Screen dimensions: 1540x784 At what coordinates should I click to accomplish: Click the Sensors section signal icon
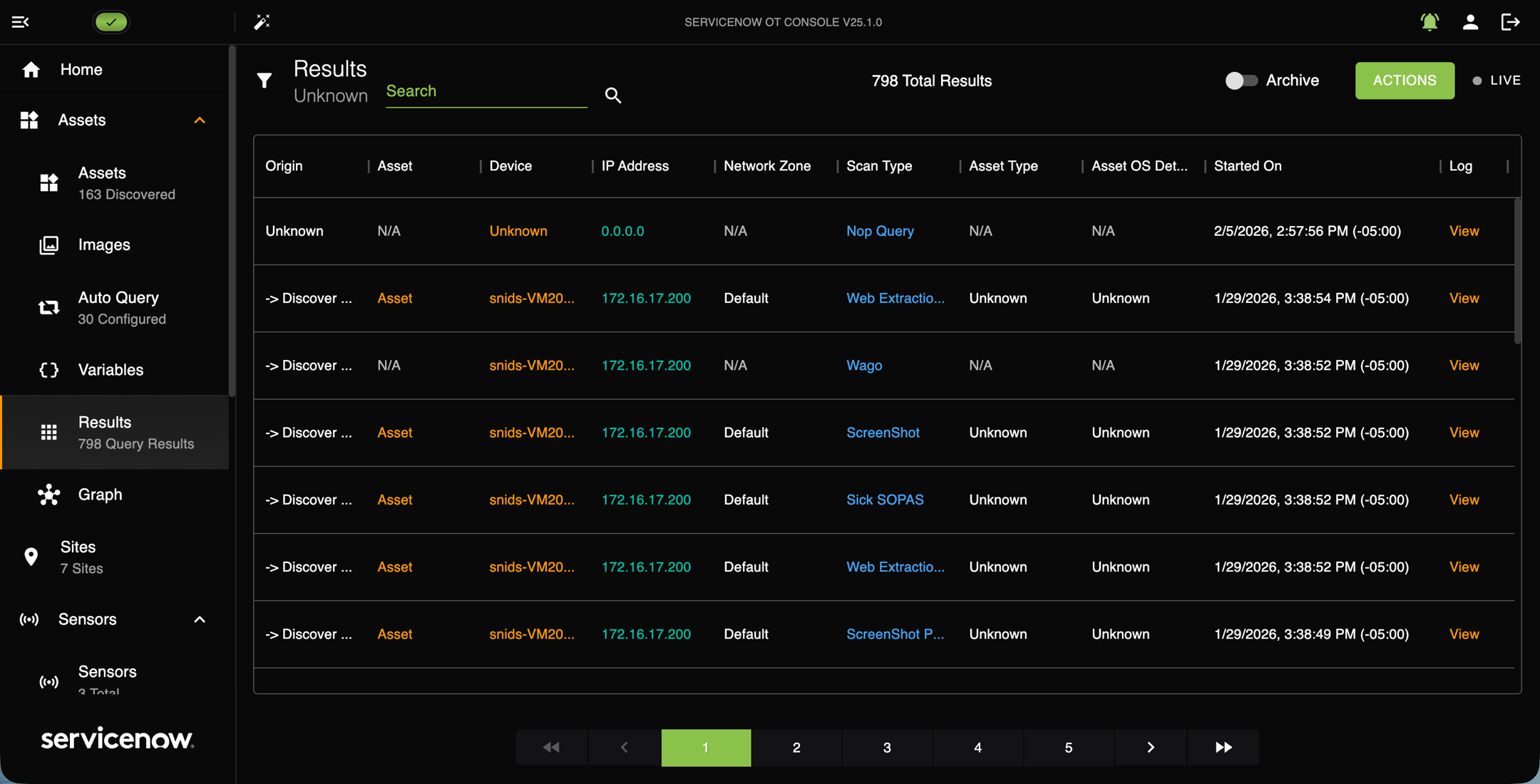[x=29, y=619]
